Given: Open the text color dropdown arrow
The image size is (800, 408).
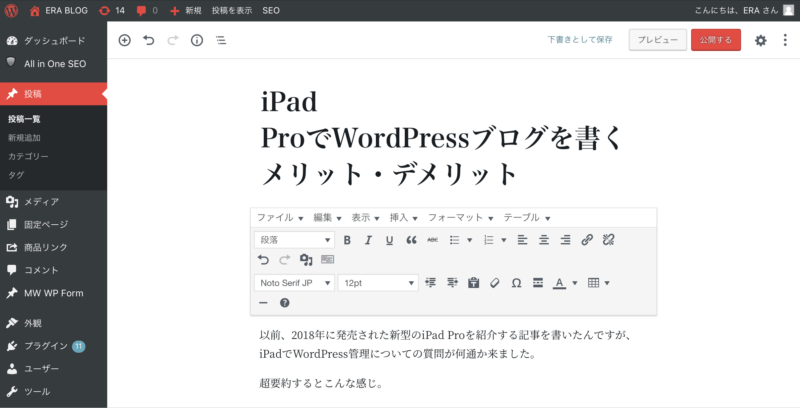Looking at the screenshot, I should coord(574,283).
